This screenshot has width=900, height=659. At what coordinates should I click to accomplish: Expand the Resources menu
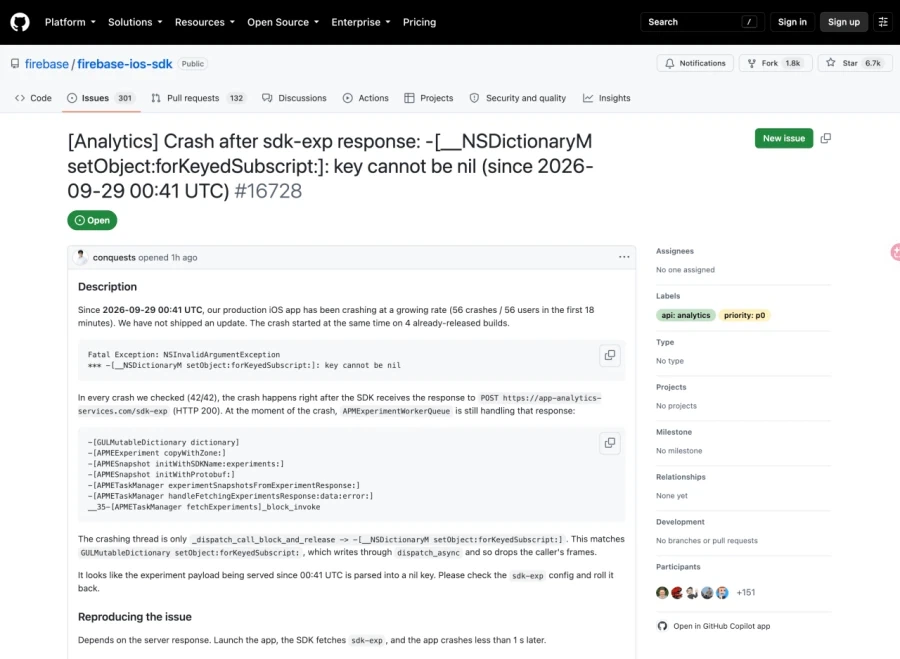(x=204, y=22)
